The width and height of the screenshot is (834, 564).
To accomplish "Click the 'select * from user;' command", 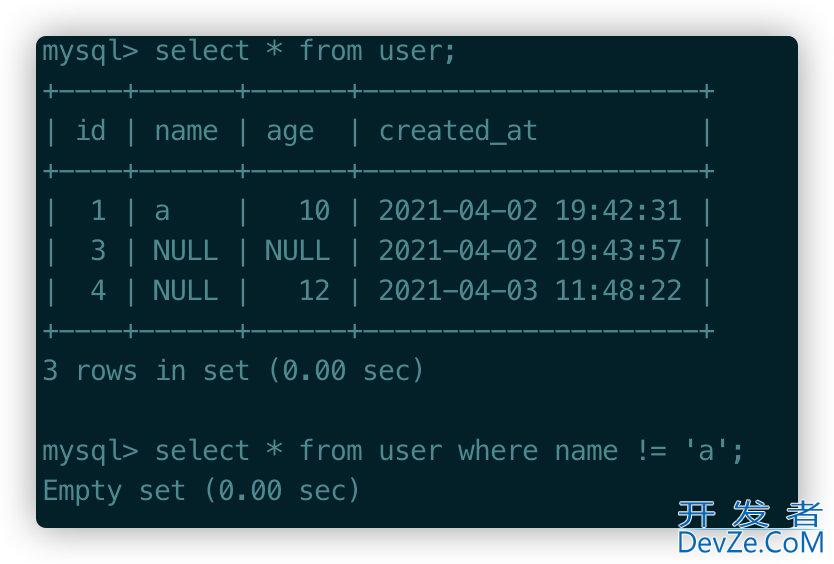I will [305, 51].
